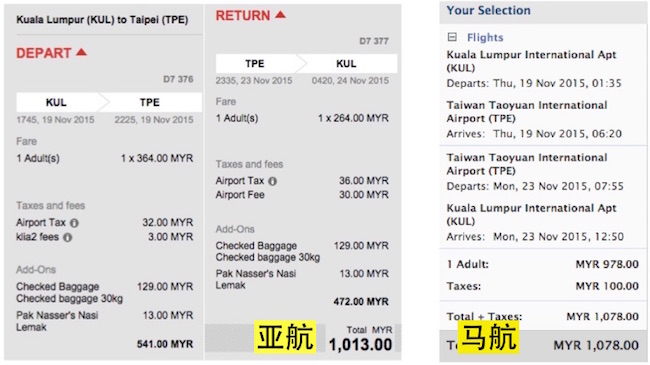Select the TPE origin tab in RETURN
Viewport: 650px width, 365px height.
tap(255, 63)
